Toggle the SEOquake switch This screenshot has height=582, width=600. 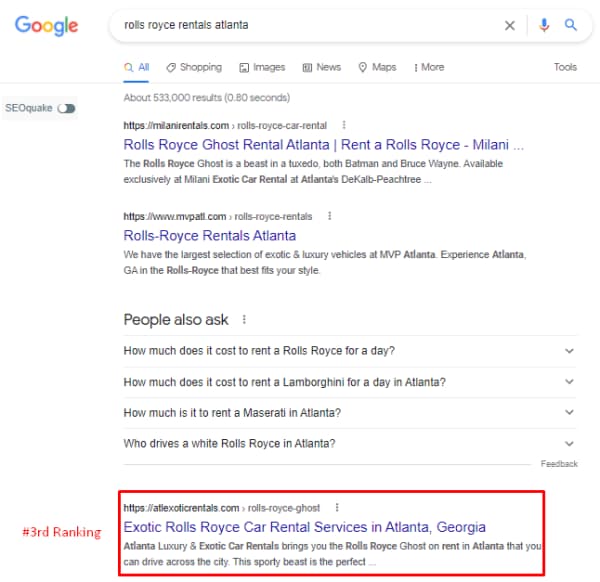[67, 108]
